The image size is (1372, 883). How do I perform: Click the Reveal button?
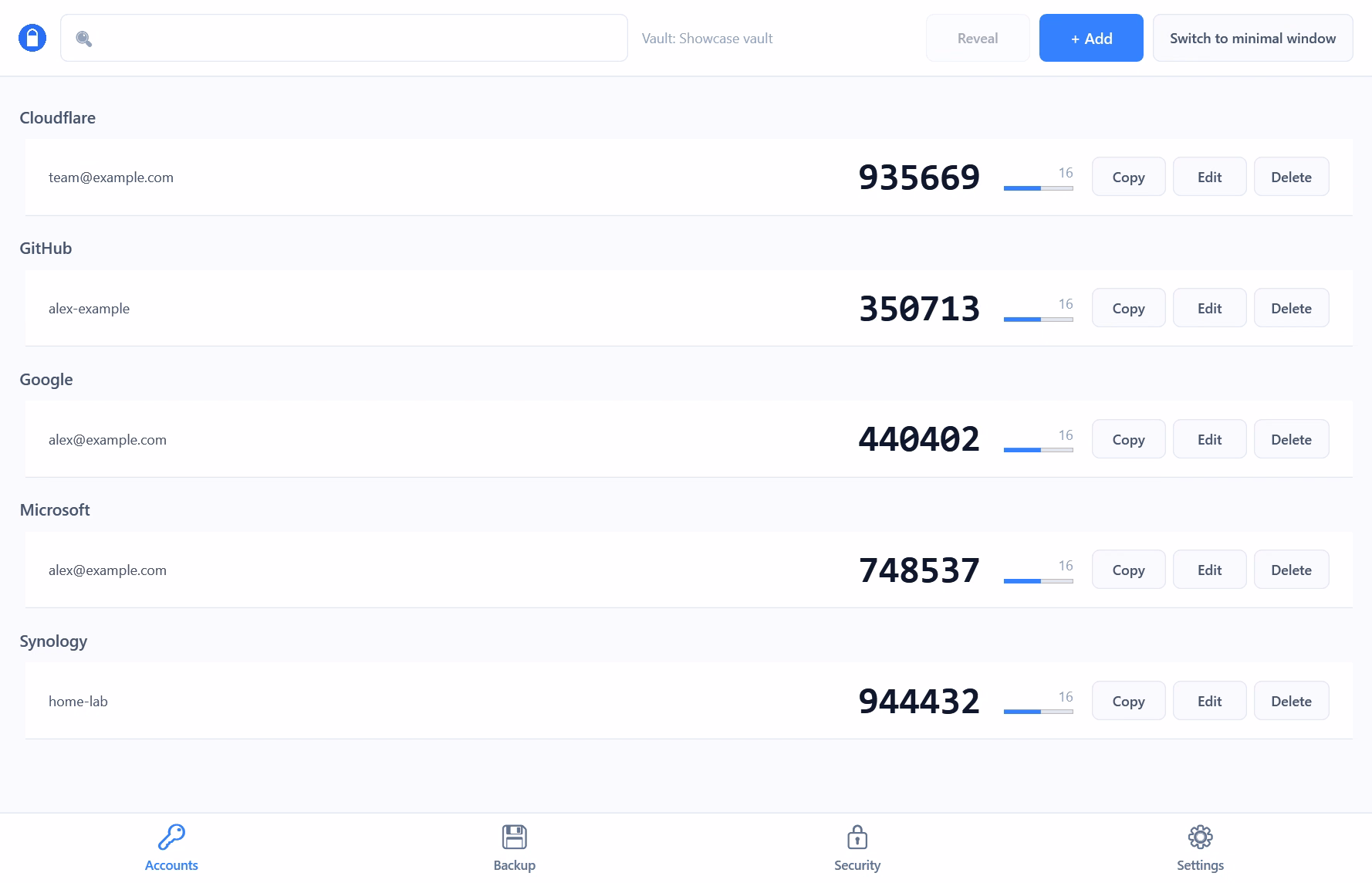click(978, 38)
